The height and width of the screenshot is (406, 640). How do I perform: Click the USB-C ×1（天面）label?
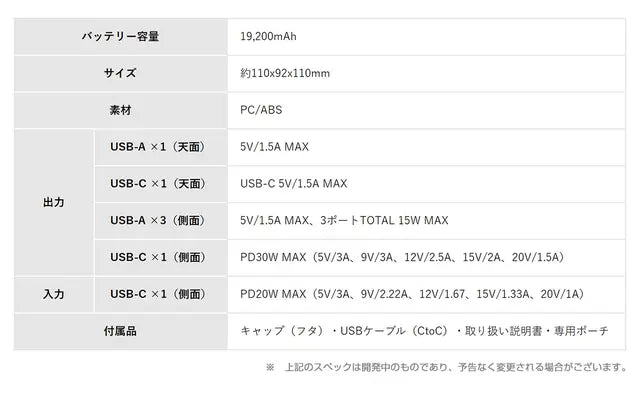coord(158,184)
